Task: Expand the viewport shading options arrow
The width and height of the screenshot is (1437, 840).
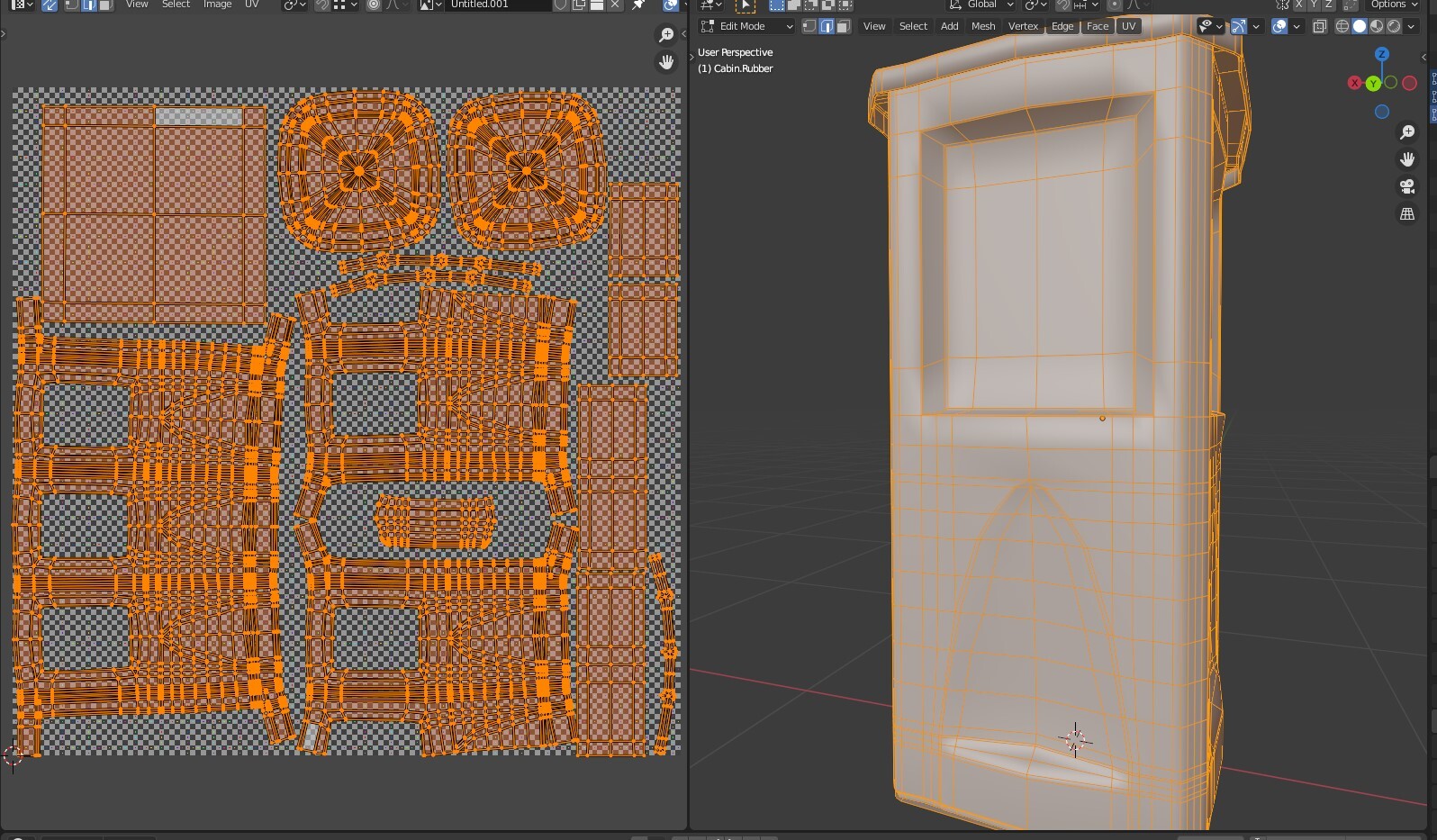Action: (x=1411, y=26)
